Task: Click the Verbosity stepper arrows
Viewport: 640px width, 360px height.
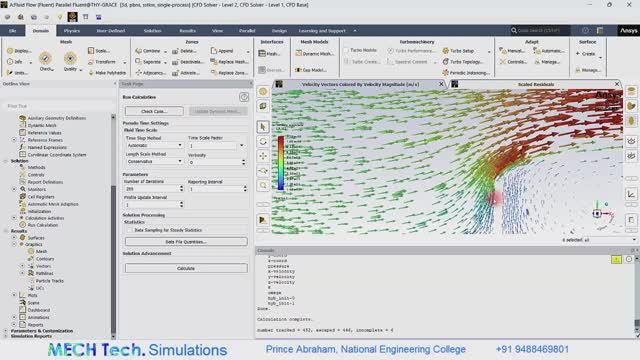Action: tap(243, 162)
